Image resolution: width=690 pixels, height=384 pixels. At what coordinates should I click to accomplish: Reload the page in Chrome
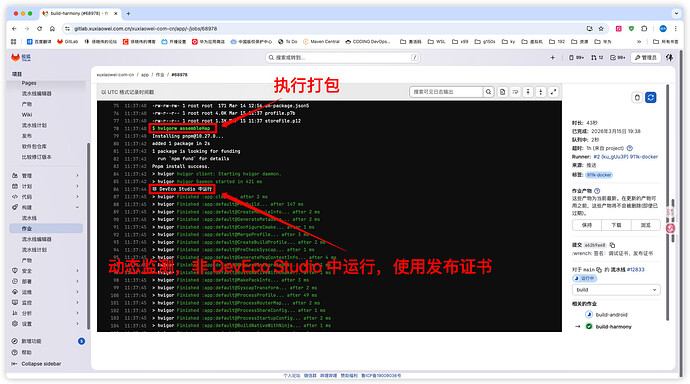(40, 29)
